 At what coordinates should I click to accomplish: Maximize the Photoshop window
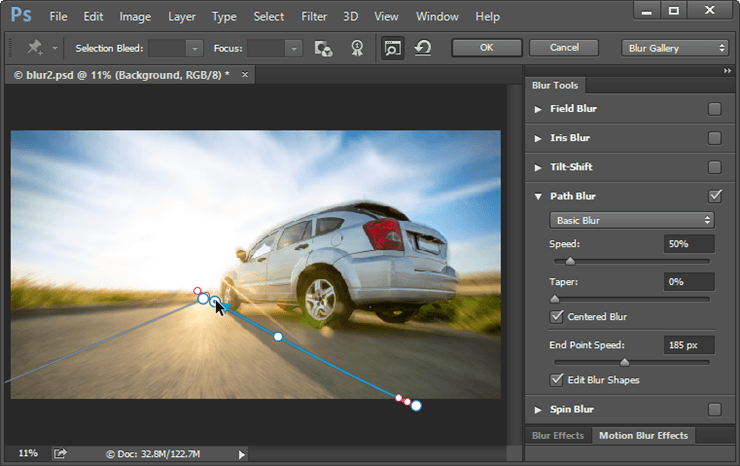pos(674,11)
